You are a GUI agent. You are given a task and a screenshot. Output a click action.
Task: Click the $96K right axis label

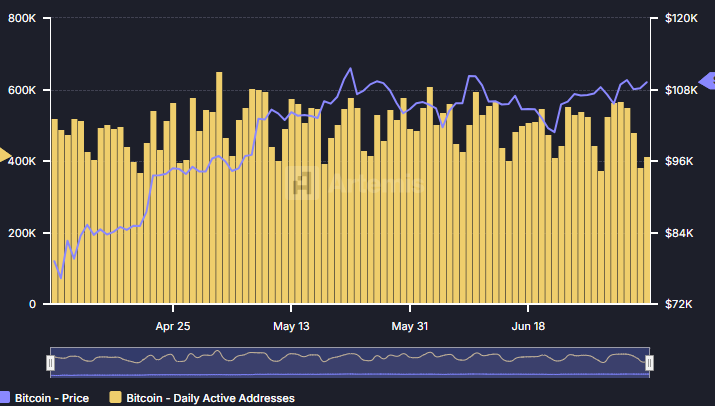pyautogui.click(x=679, y=161)
